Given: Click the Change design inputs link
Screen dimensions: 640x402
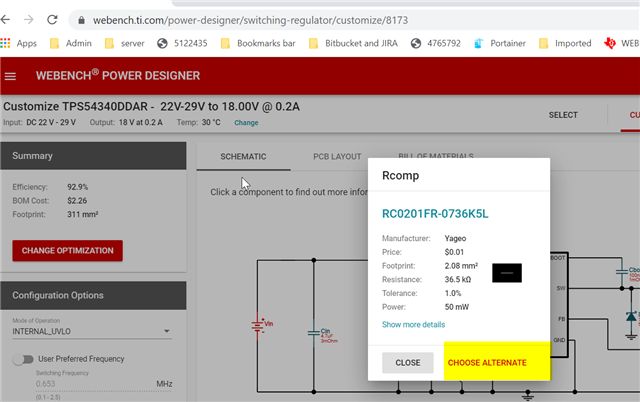Looking at the screenshot, I should [246, 122].
